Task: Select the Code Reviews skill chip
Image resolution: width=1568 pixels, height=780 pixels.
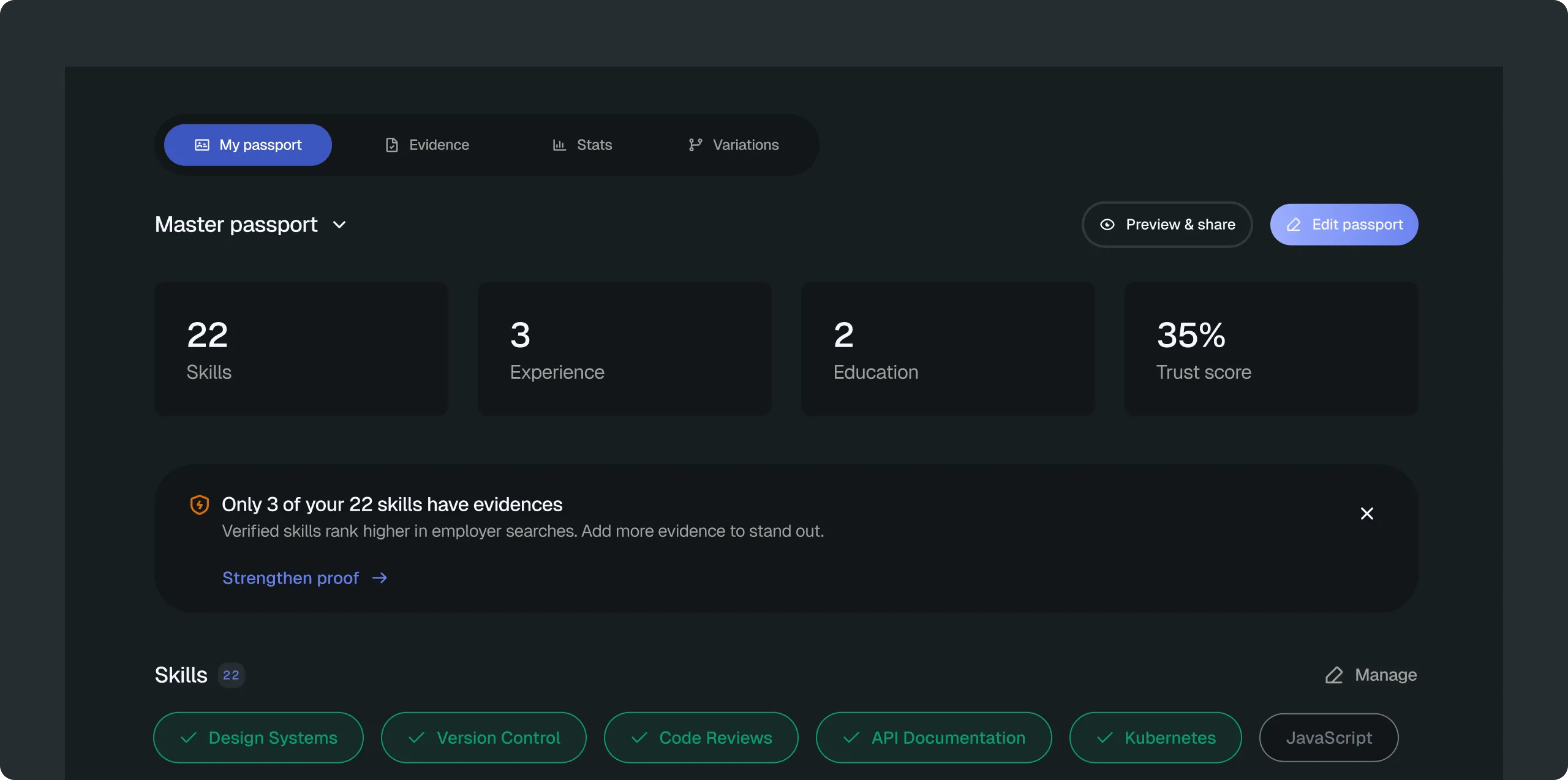Action: tap(701, 738)
